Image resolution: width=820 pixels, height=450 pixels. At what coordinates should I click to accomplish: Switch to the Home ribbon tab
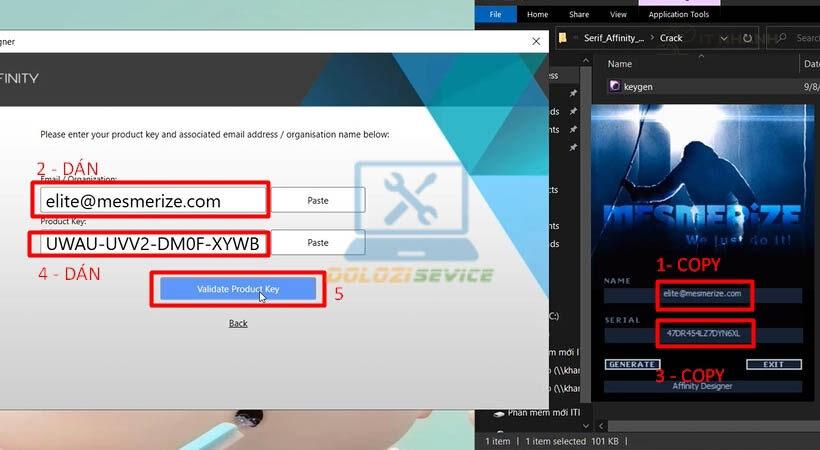pyautogui.click(x=538, y=15)
